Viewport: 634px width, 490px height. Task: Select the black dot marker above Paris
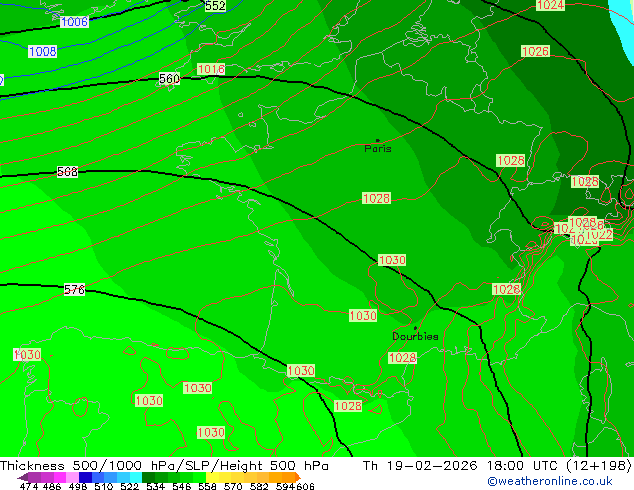pyautogui.click(x=378, y=140)
